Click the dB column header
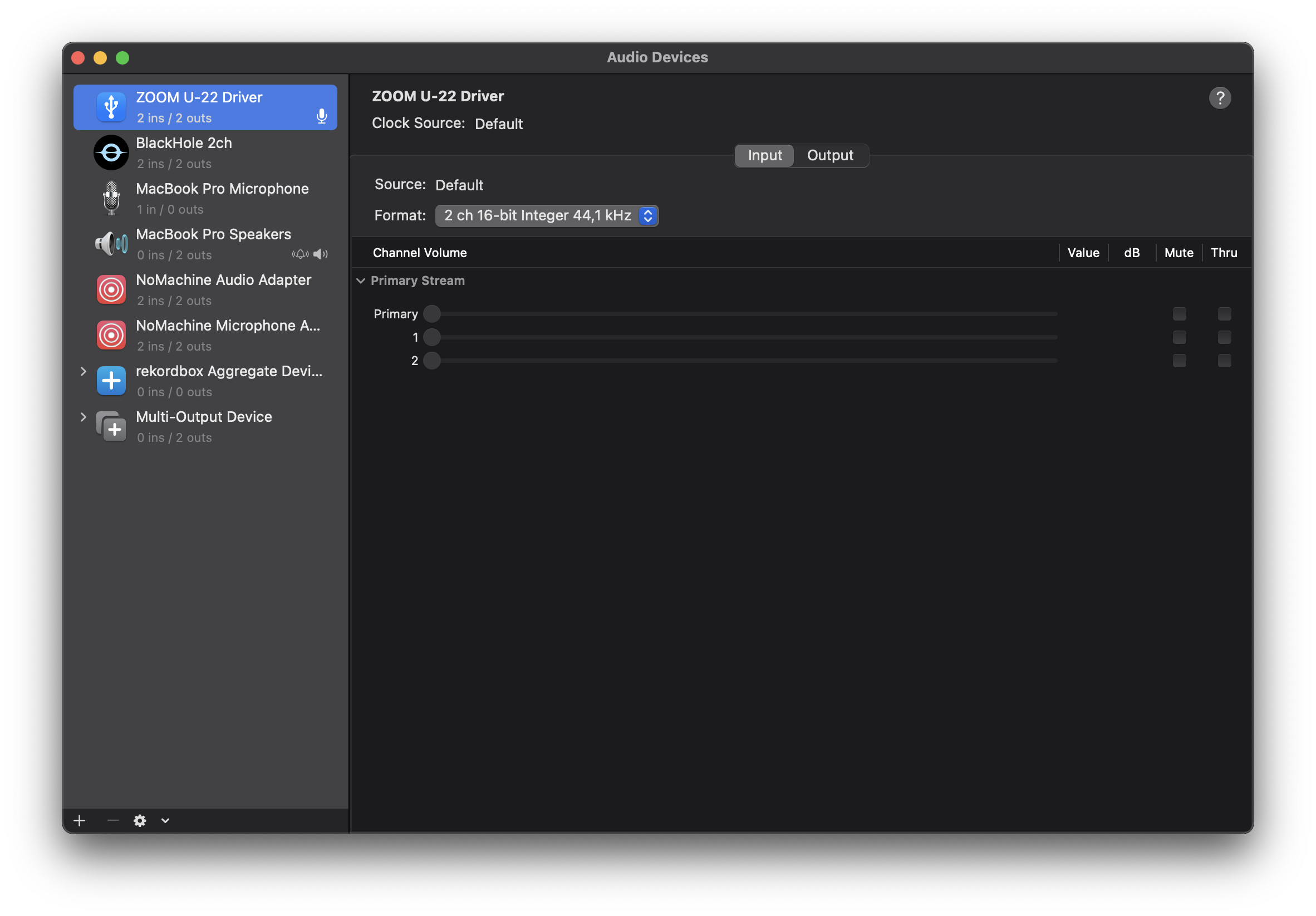Image resolution: width=1316 pixels, height=916 pixels. click(1131, 253)
